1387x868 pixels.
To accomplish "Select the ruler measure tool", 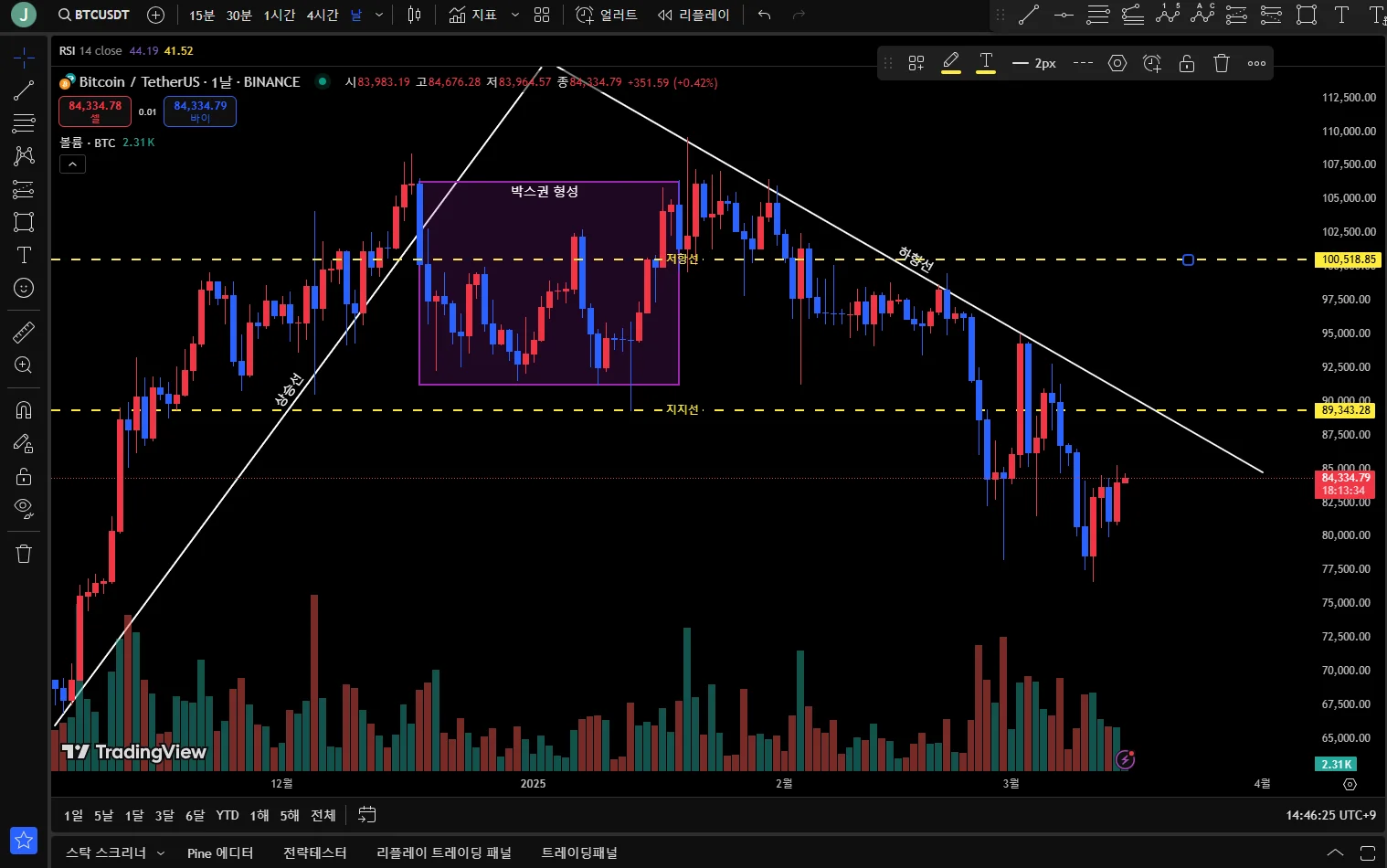I will tap(24, 332).
